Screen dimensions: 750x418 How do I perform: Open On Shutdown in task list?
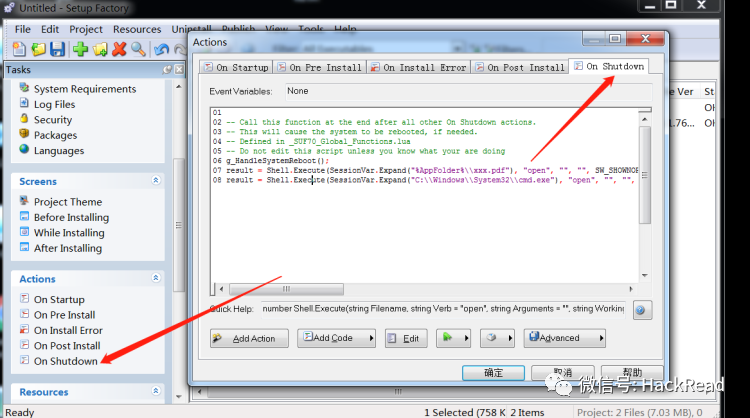tap(66, 361)
